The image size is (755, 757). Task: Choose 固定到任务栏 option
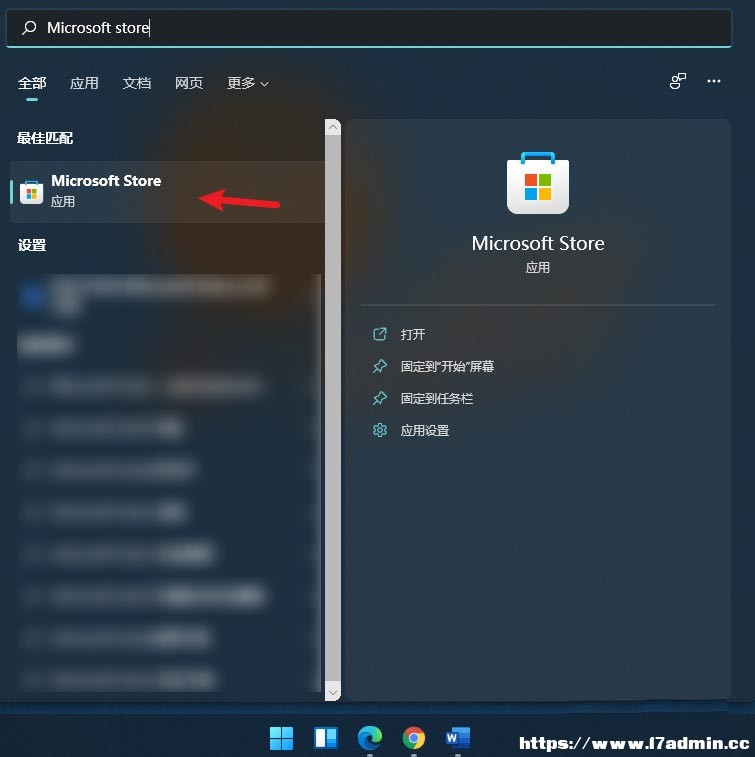tap(436, 398)
